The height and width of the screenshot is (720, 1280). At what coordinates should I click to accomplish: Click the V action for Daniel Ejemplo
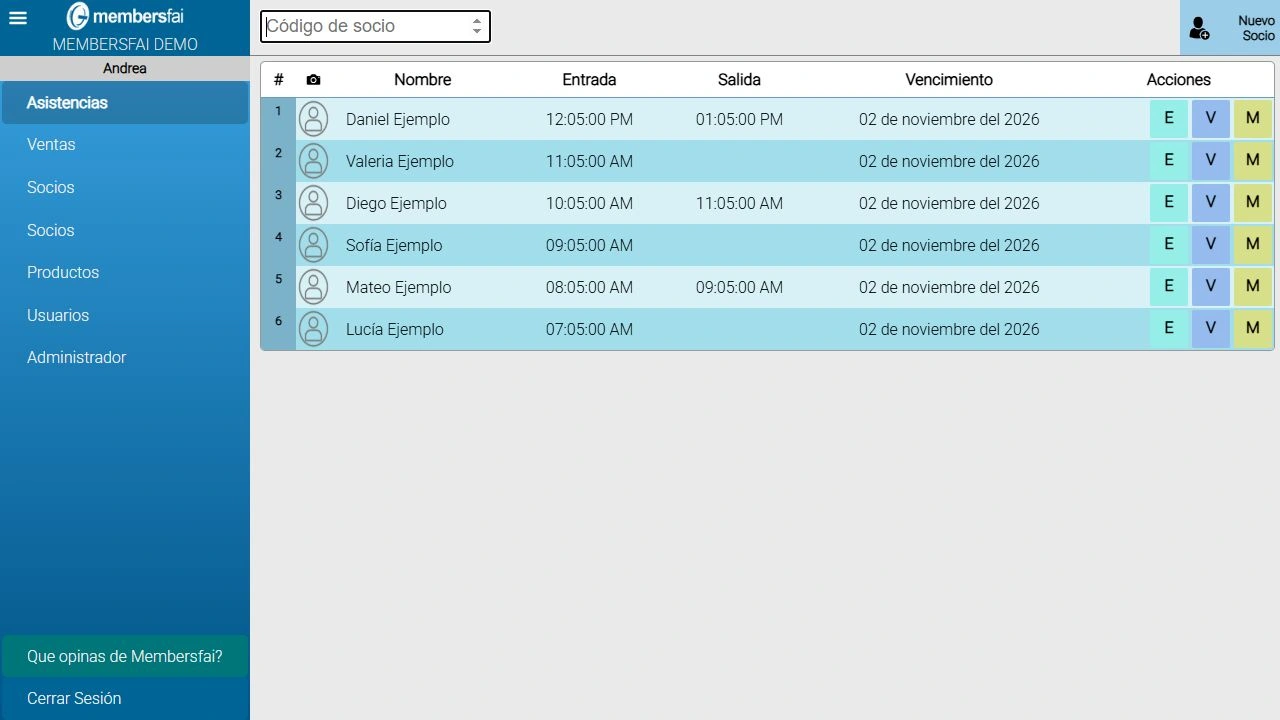1210,119
